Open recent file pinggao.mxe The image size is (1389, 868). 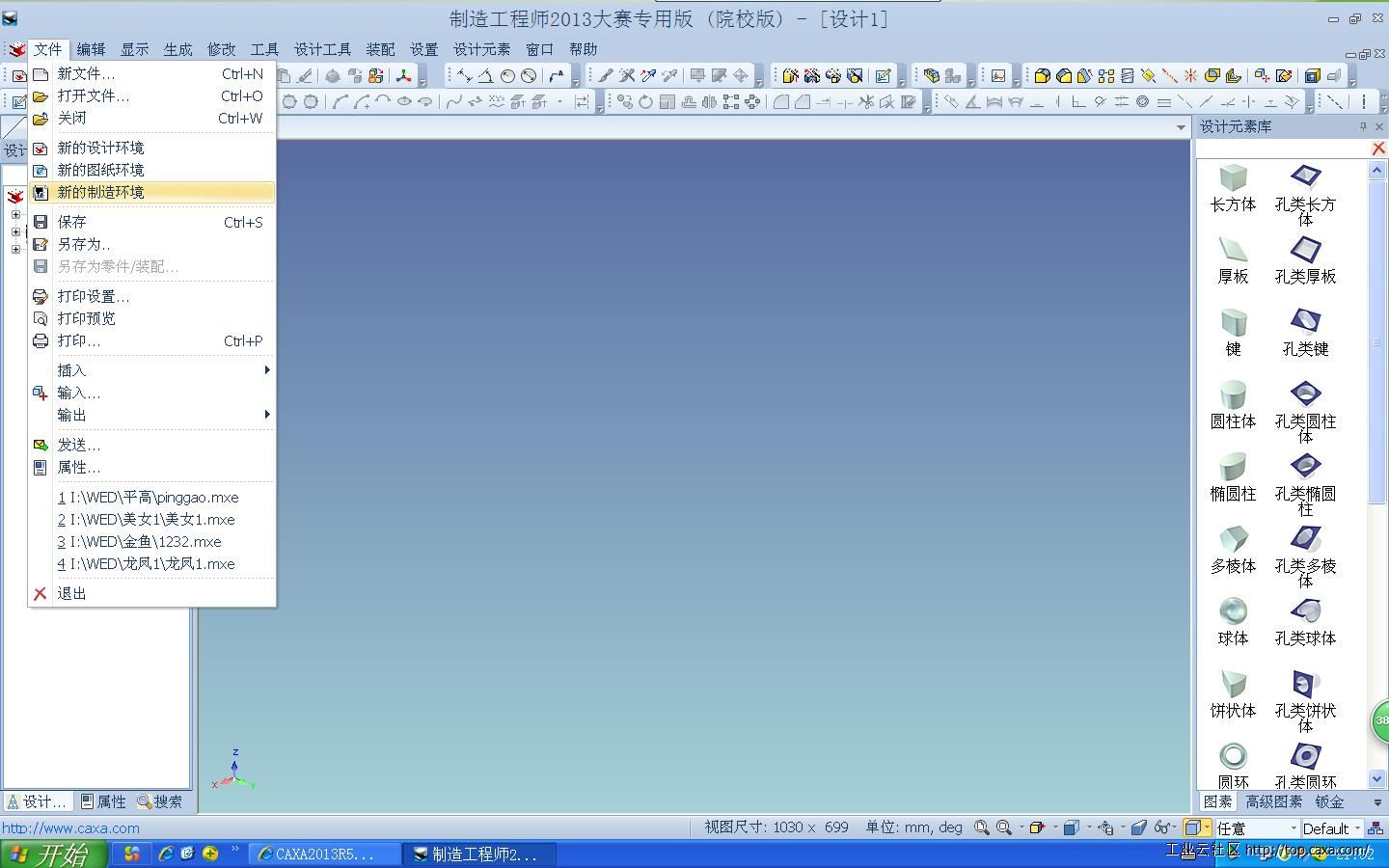point(152,498)
